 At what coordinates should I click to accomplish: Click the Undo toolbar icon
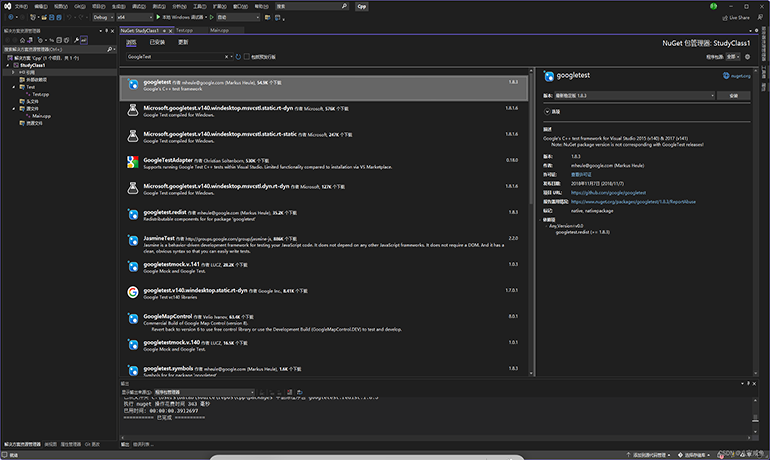tap(69, 17)
